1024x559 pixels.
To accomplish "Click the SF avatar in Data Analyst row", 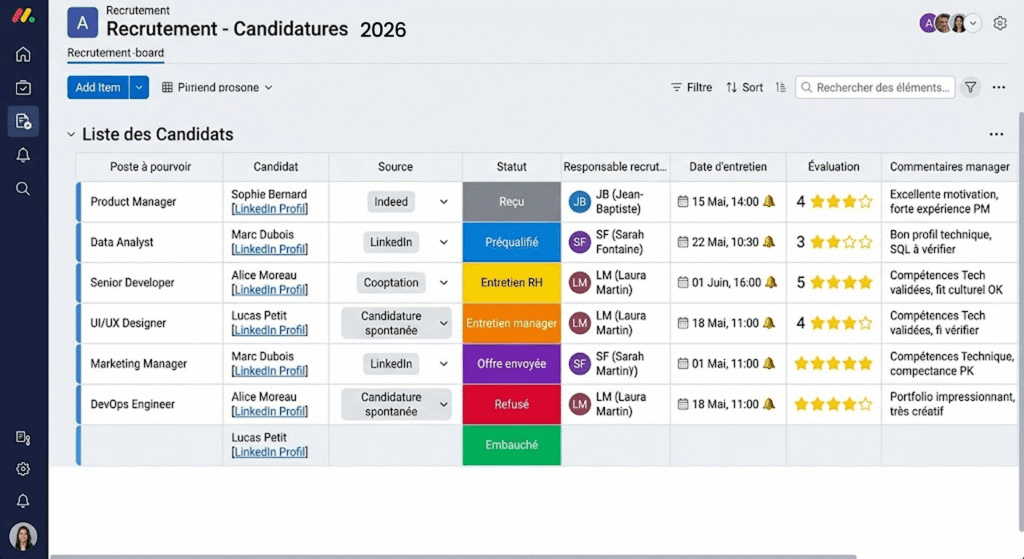I will tap(579, 242).
